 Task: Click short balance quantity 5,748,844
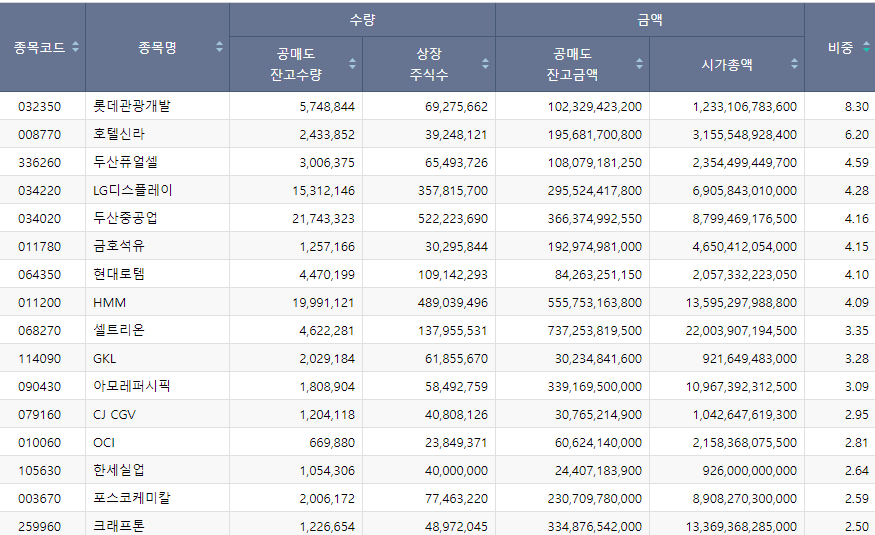point(327,107)
